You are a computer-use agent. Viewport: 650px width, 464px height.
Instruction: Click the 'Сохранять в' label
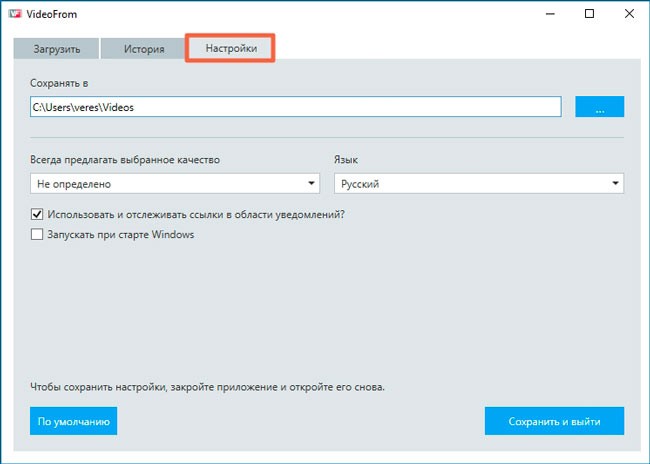(59, 83)
